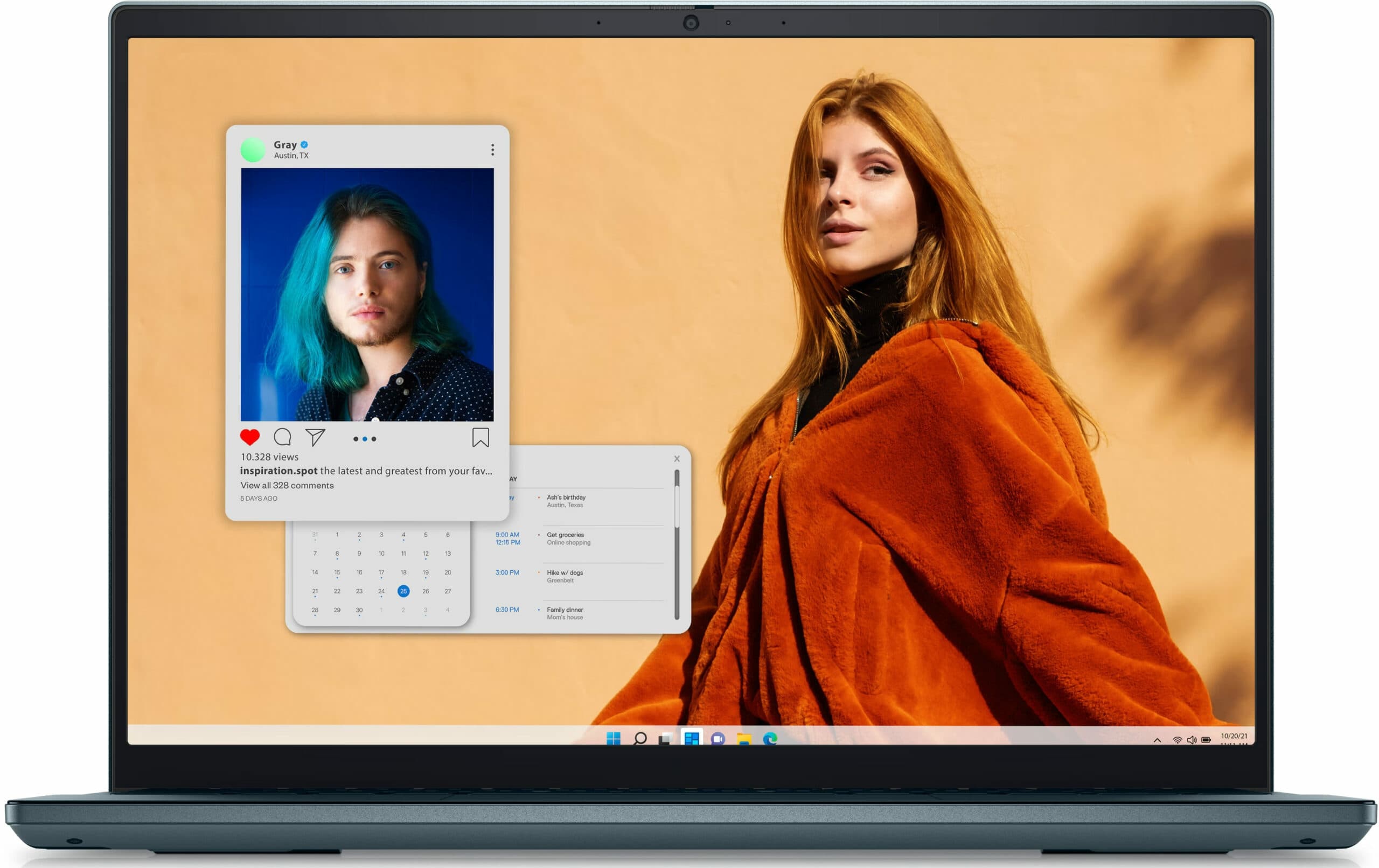1379x868 pixels.
Task: Open the inspiration.spot profile link
Action: 278,471
